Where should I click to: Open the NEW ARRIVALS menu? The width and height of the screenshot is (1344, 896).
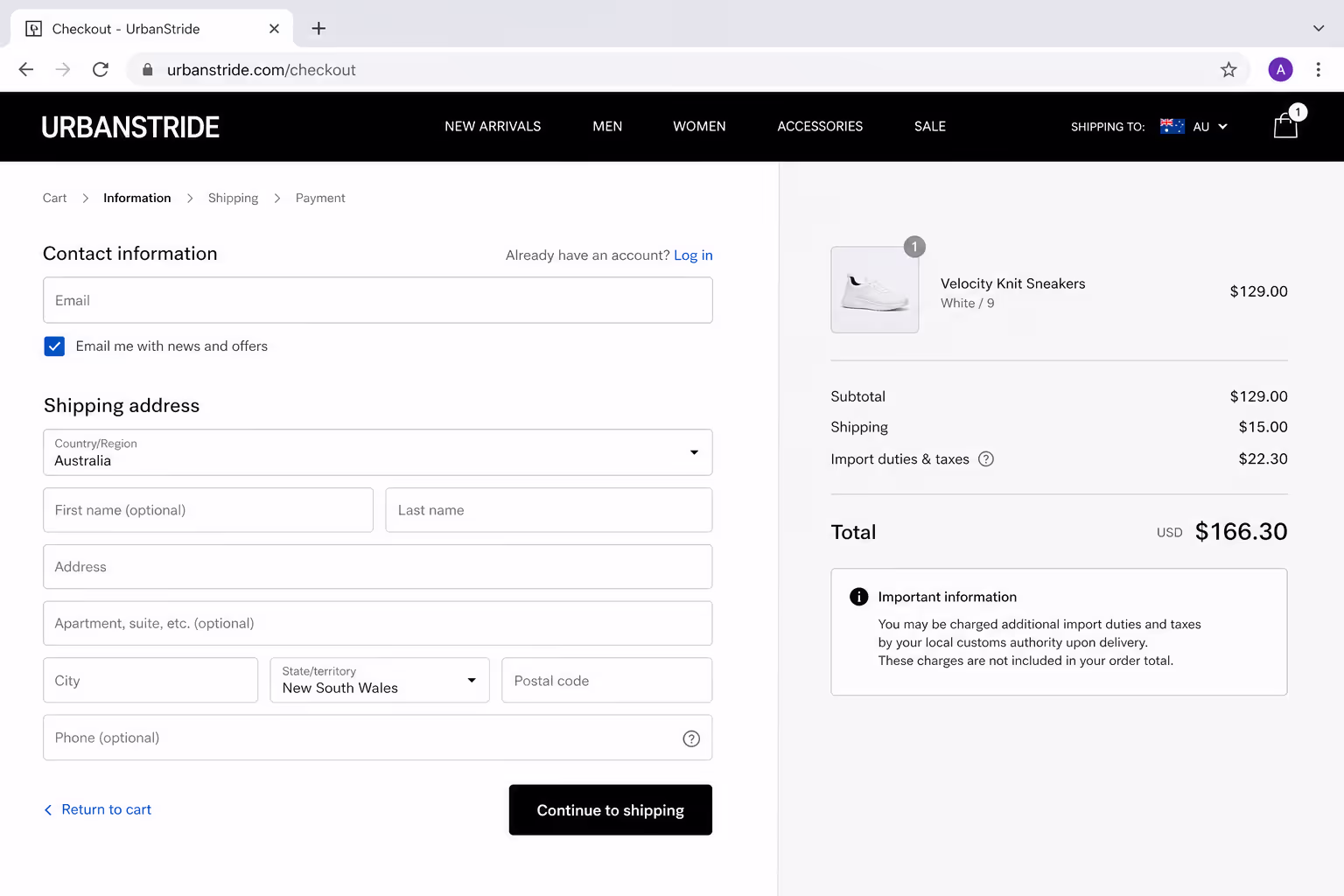(x=493, y=127)
